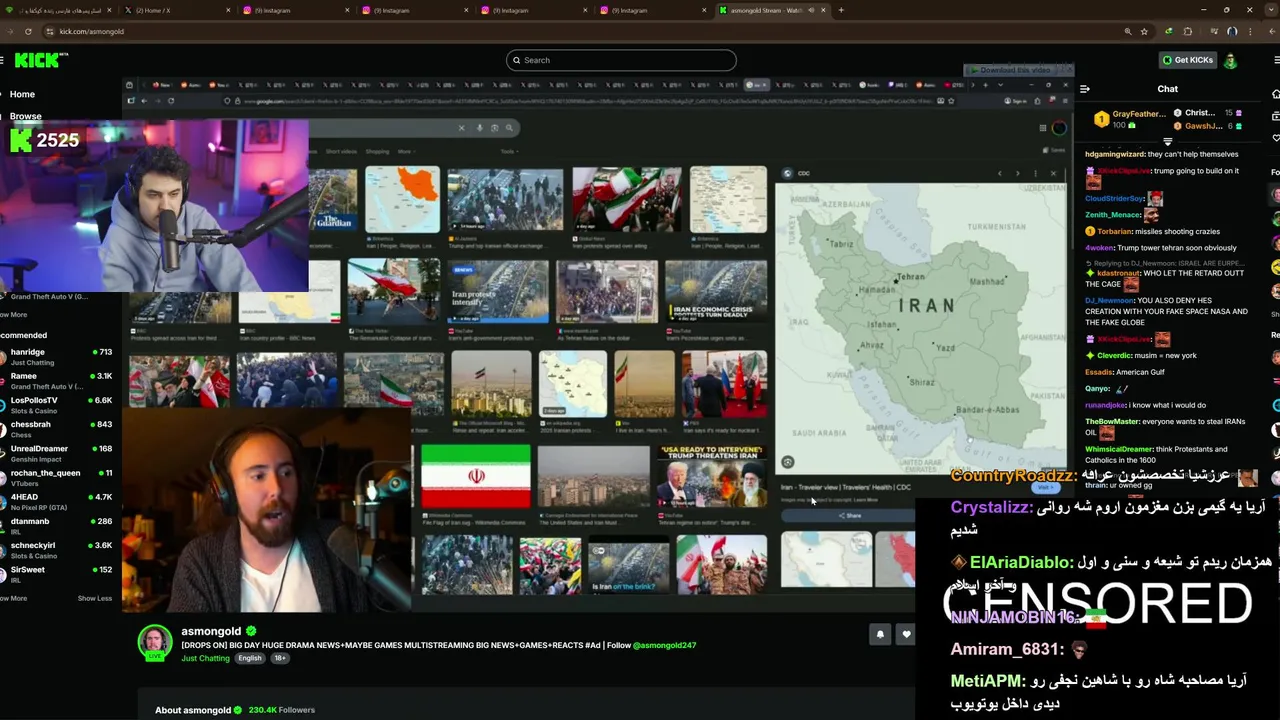The height and width of the screenshot is (720, 1280).
Task: Click hdgamingwizard username in chat
Action: [1115, 154]
